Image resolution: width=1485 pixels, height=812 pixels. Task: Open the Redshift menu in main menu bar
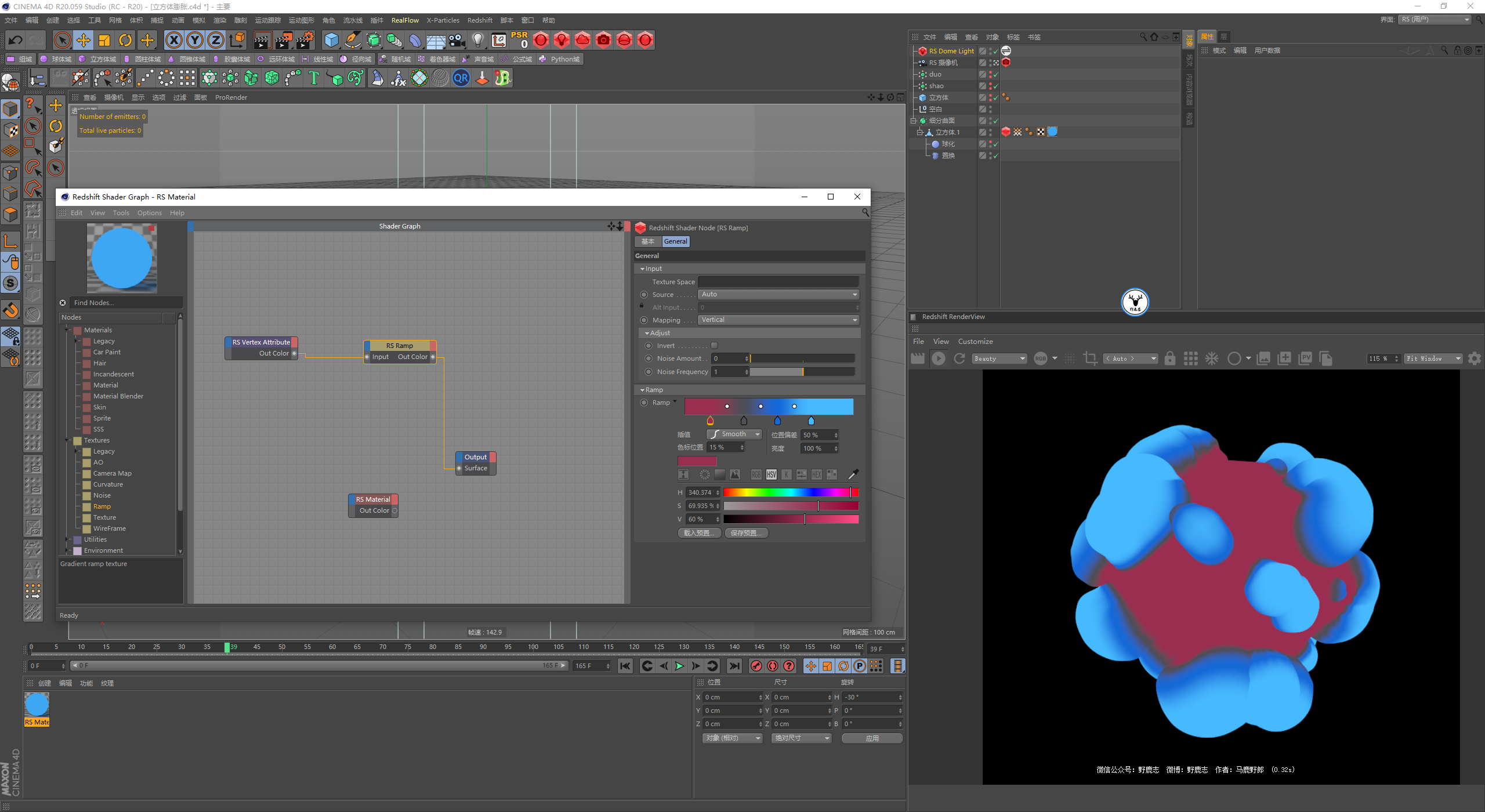[x=480, y=20]
